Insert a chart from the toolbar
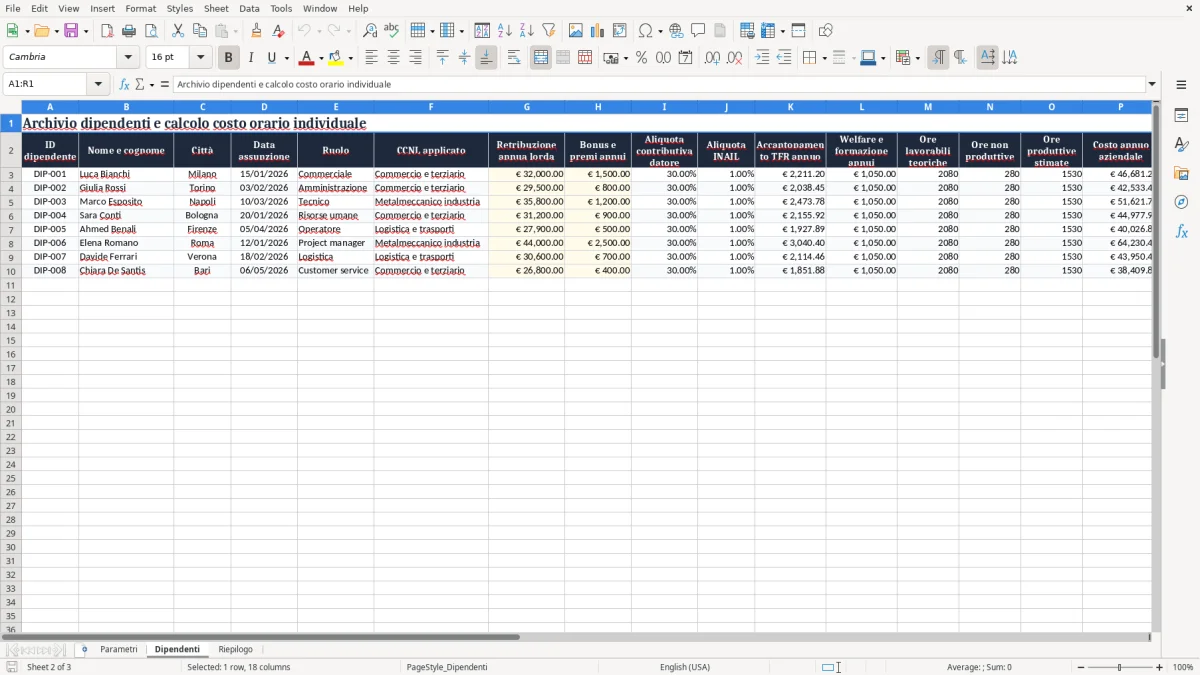The height and width of the screenshot is (675, 1200). 598,31
